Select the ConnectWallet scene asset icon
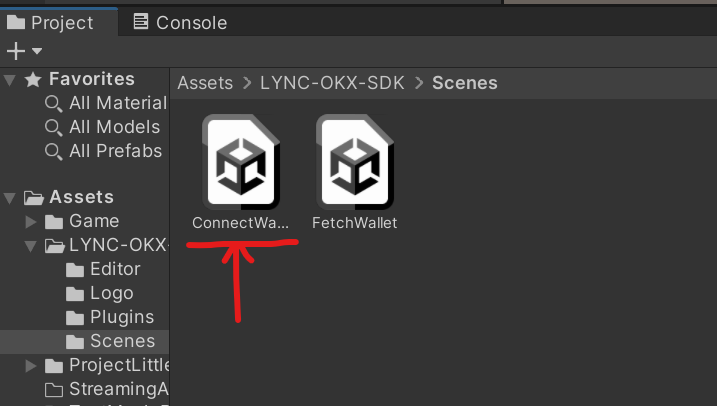 241,162
